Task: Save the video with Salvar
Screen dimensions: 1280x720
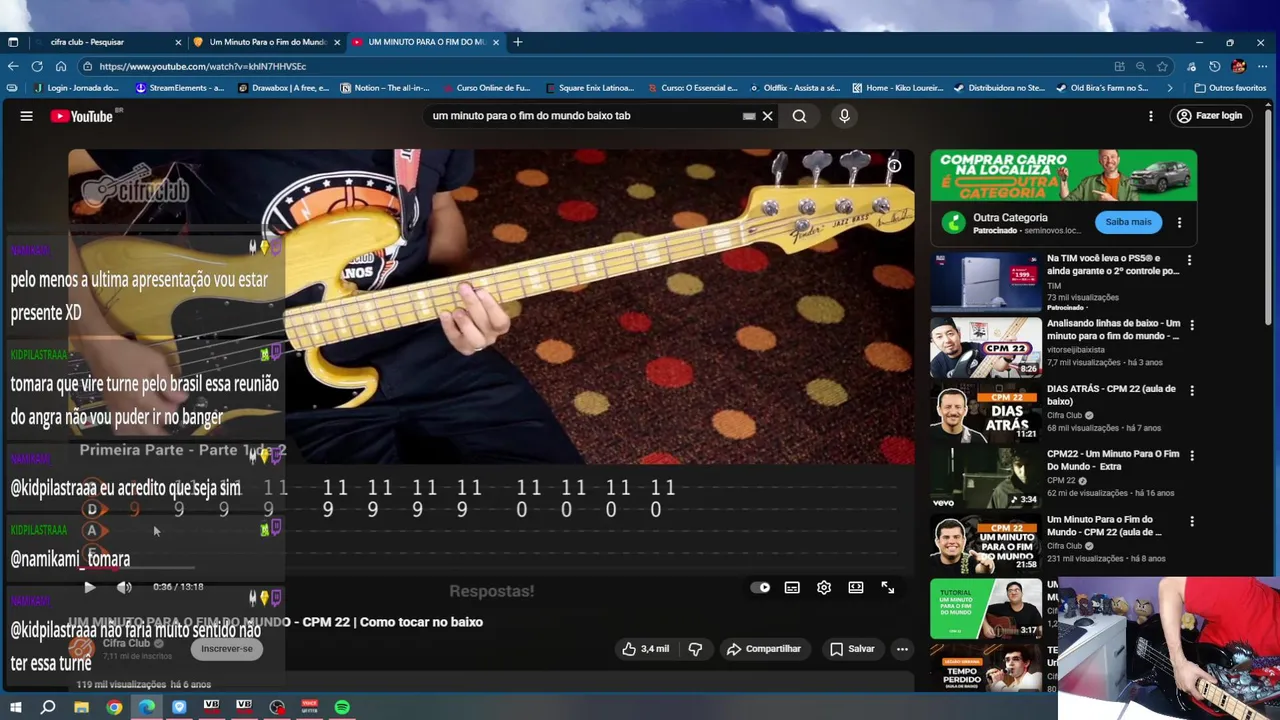Action: (852, 649)
